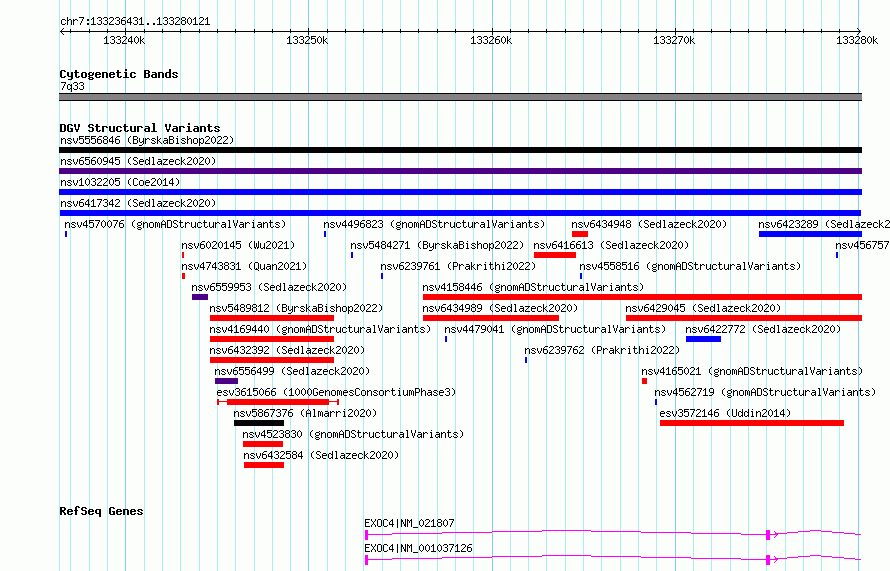The height and width of the screenshot is (571, 890).
Task: Click the 133270k ruler position label
Action: point(674,40)
